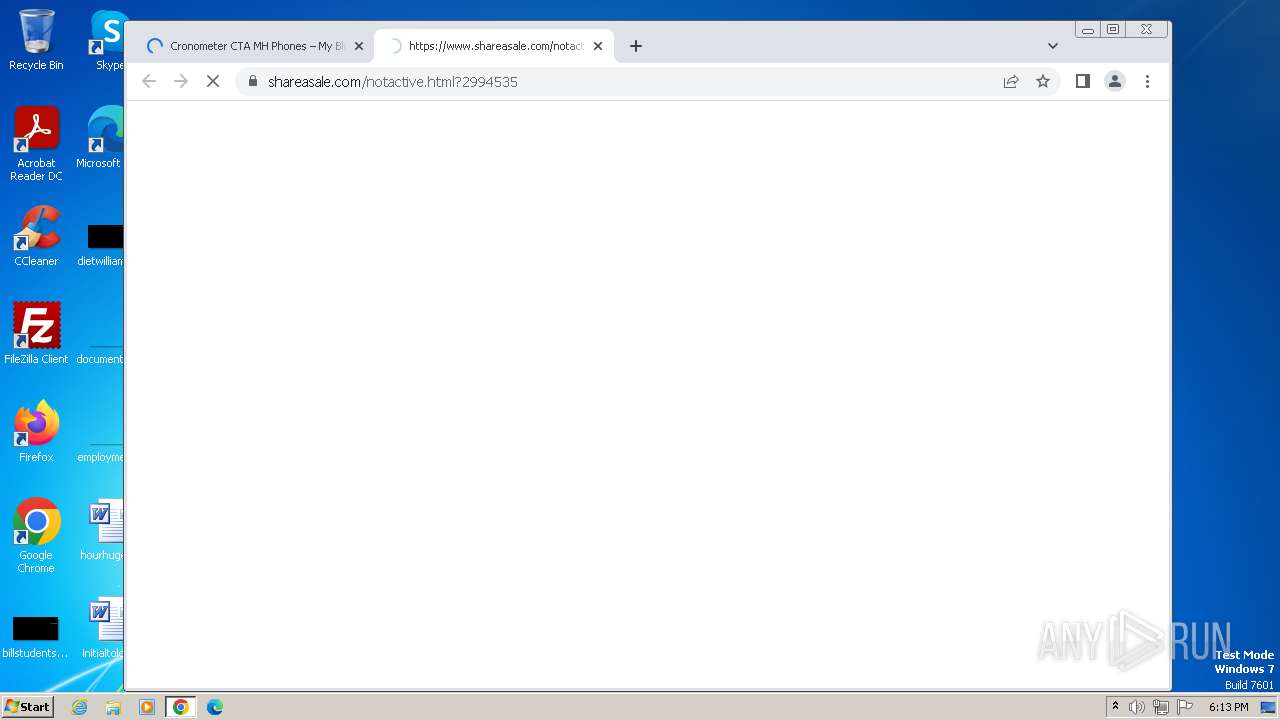Open Microsoft Edge from the taskbar

click(x=215, y=707)
